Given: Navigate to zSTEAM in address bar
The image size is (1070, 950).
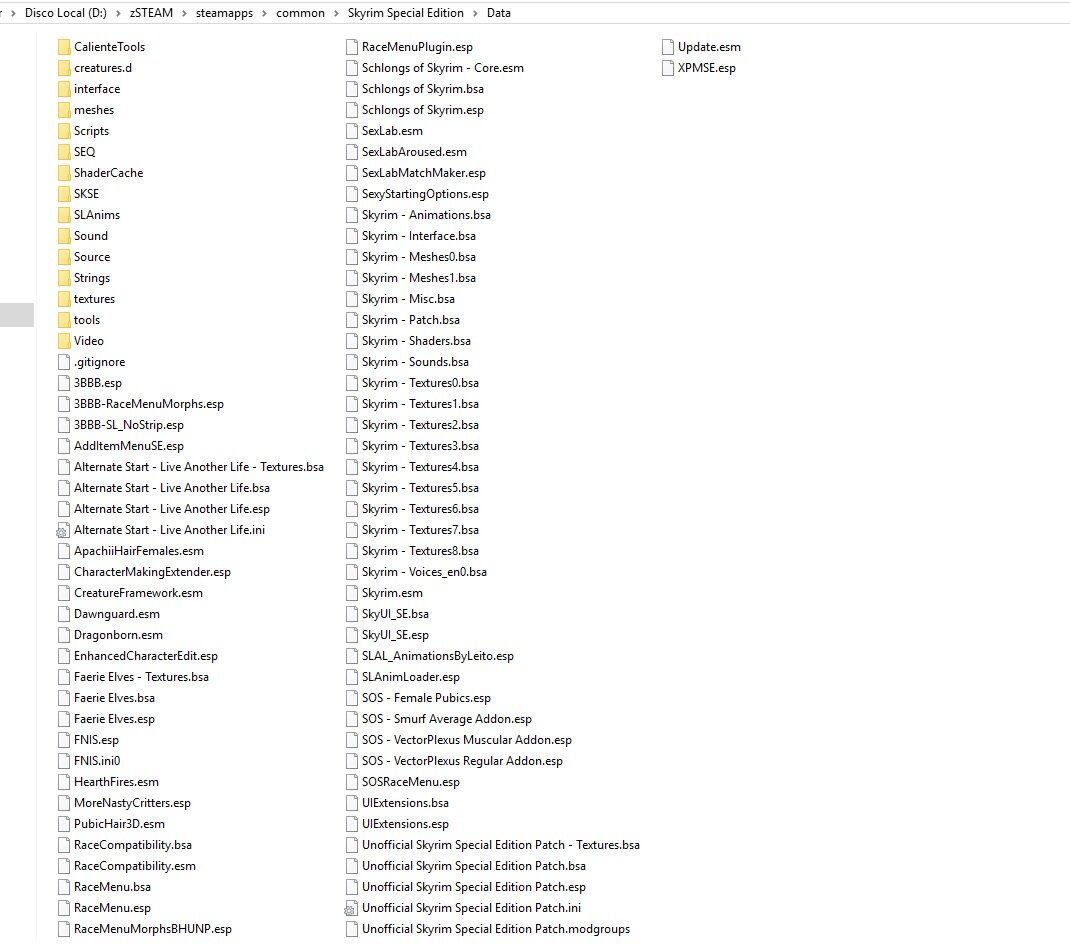Looking at the screenshot, I should click(151, 13).
